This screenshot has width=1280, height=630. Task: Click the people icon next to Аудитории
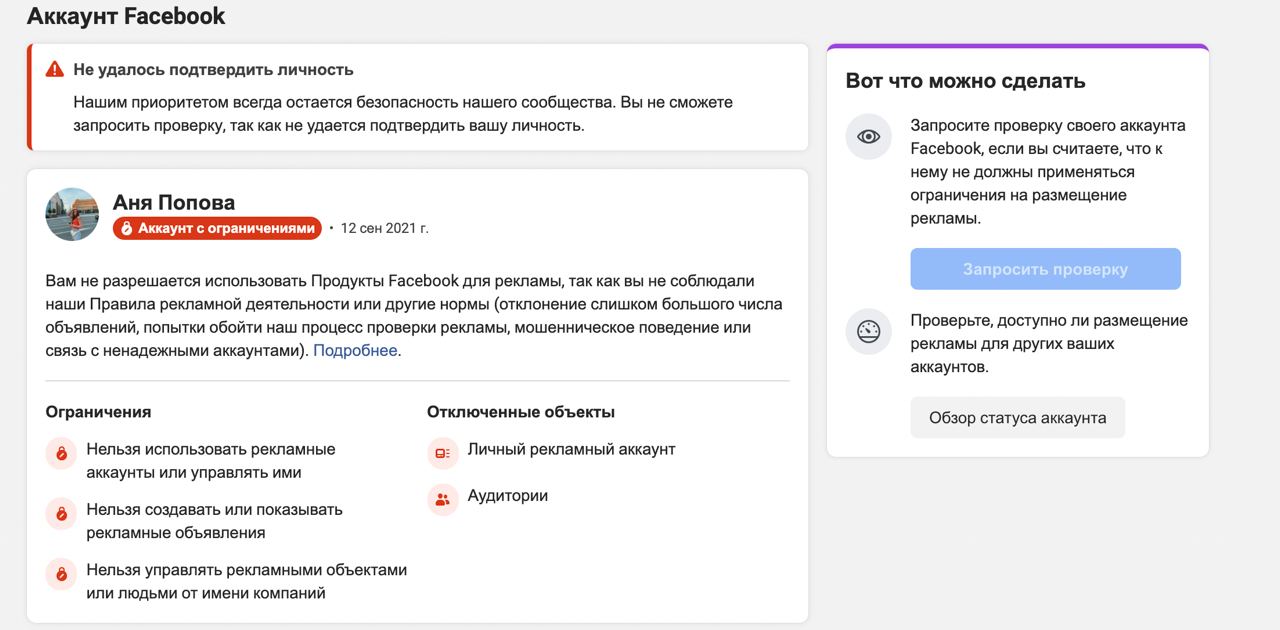[442, 499]
